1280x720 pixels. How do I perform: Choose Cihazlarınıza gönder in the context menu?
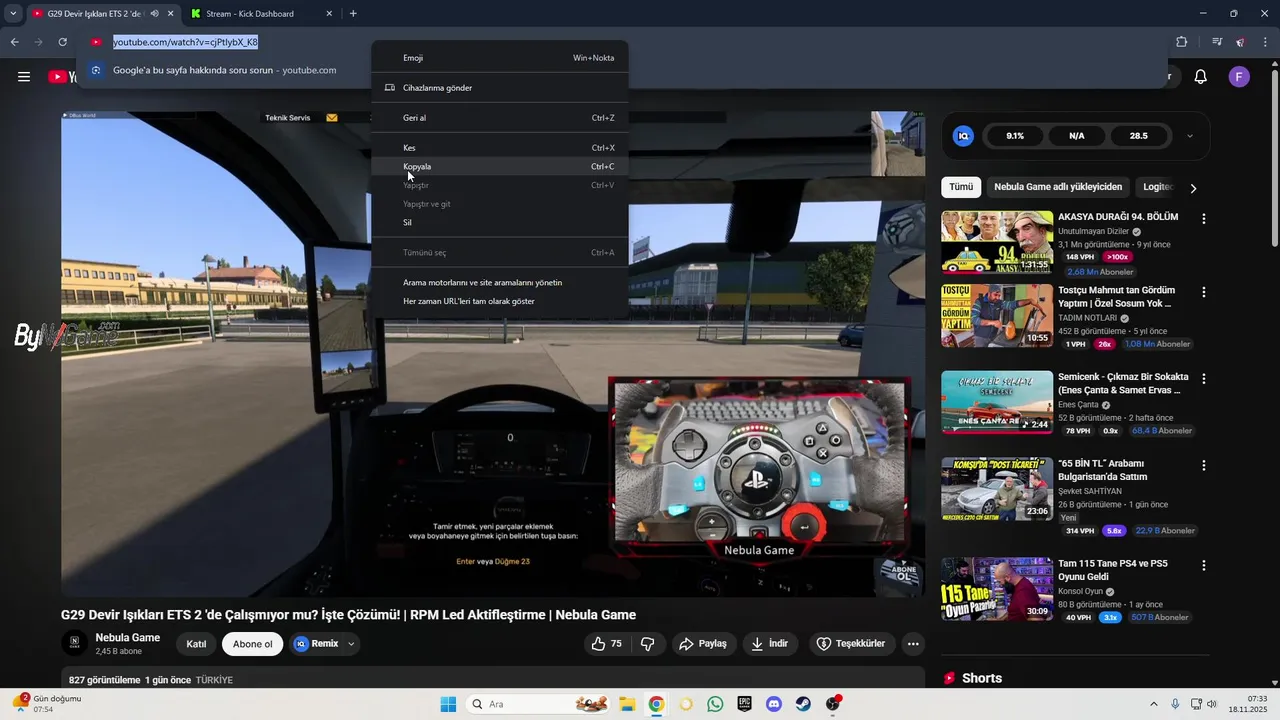coord(500,88)
